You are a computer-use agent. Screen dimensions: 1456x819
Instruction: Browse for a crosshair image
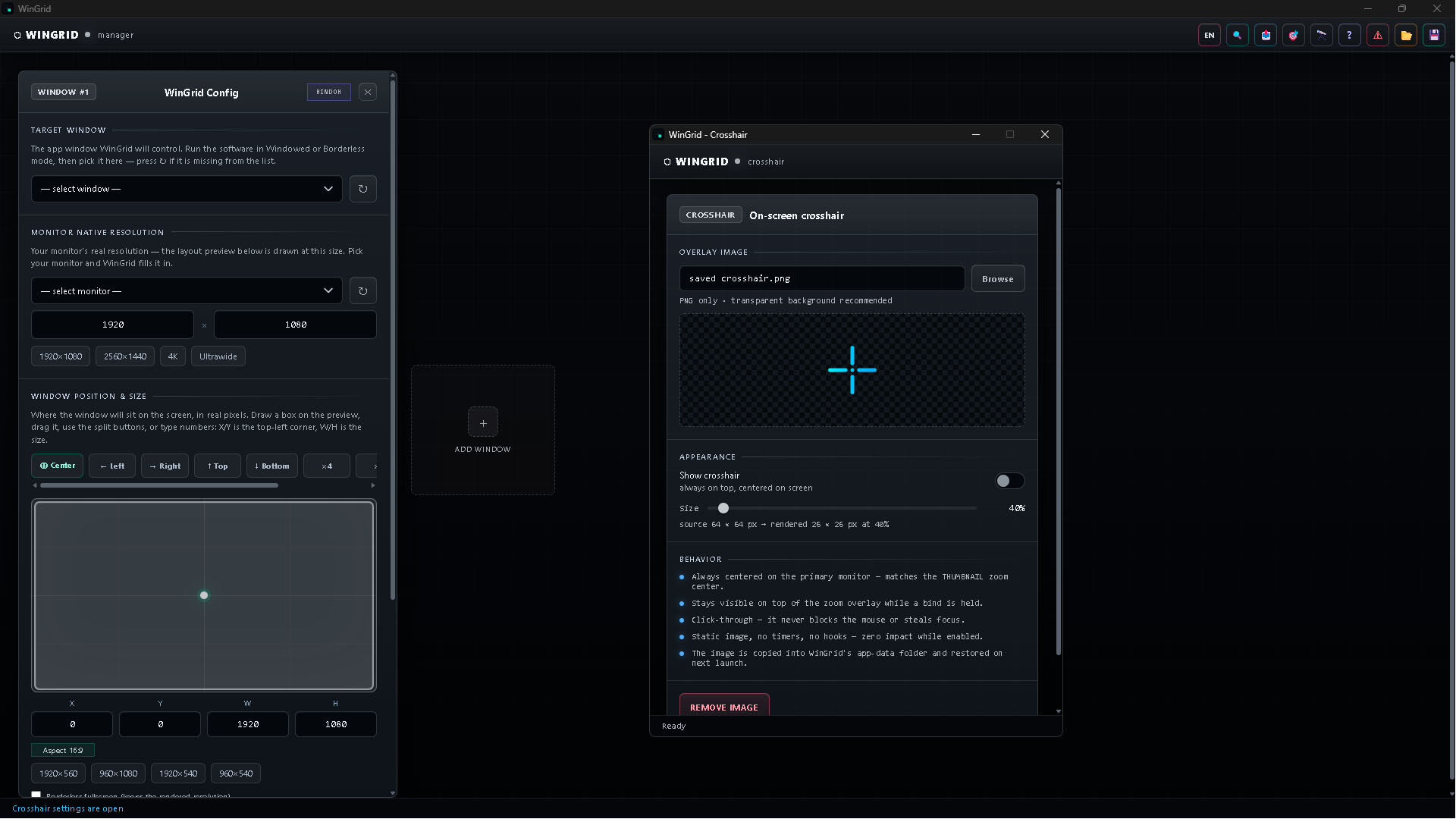(x=998, y=278)
